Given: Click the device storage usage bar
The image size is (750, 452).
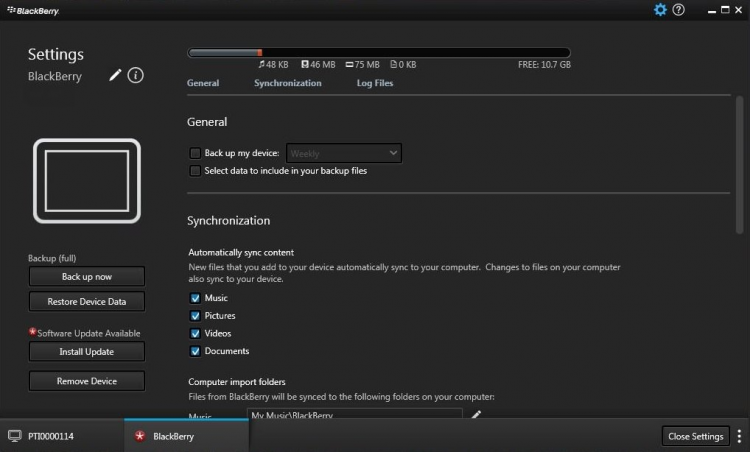Looking at the screenshot, I should (x=379, y=52).
